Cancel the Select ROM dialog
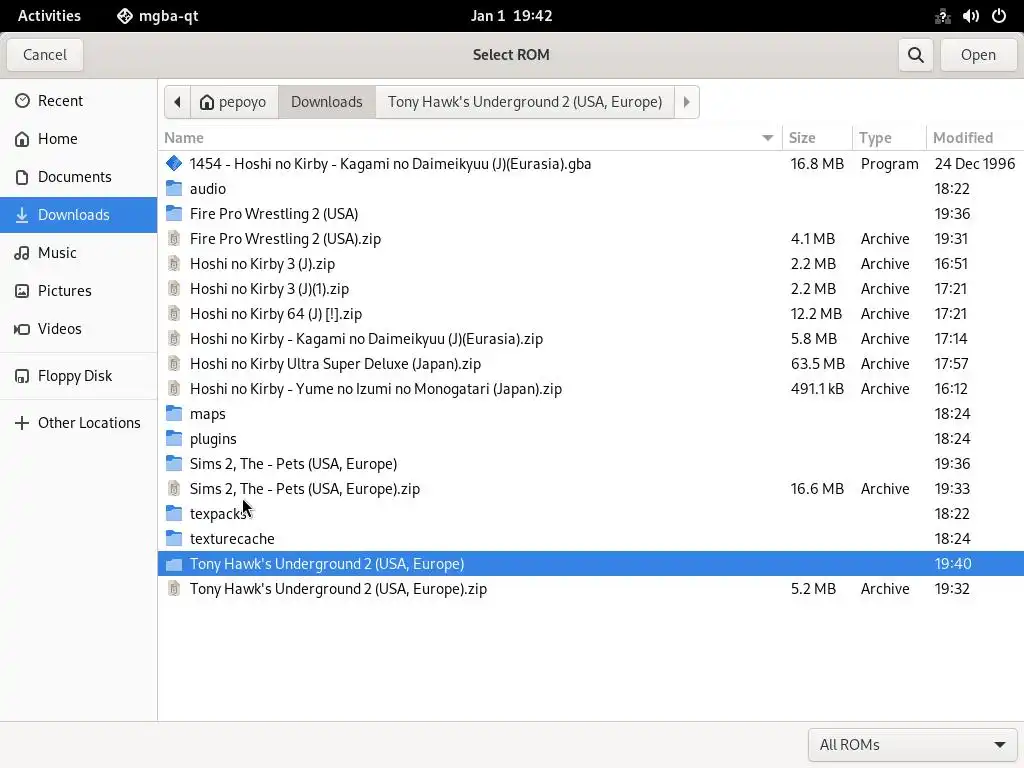The height and width of the screenshot is (768, 1024). tap(45, 55)
